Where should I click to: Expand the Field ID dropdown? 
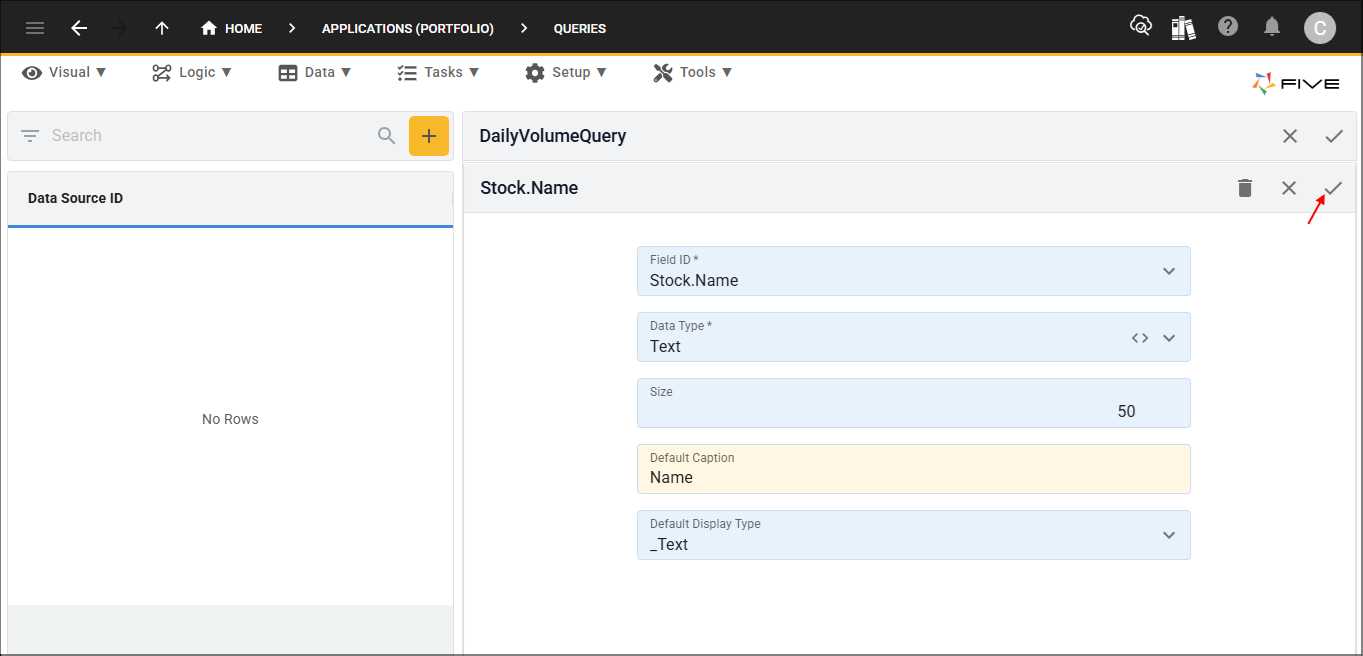click(x=1169, y=271)
